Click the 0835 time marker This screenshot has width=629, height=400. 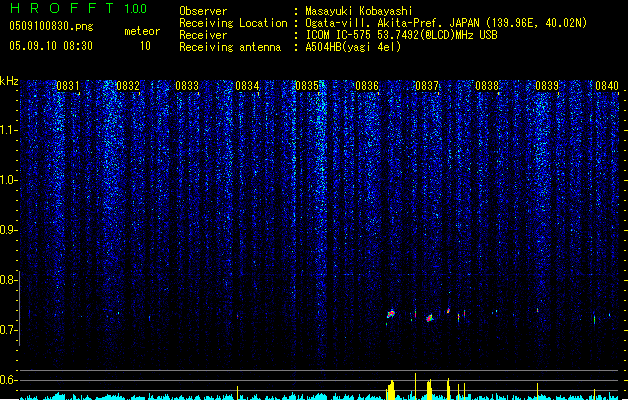tap(307, 86)
